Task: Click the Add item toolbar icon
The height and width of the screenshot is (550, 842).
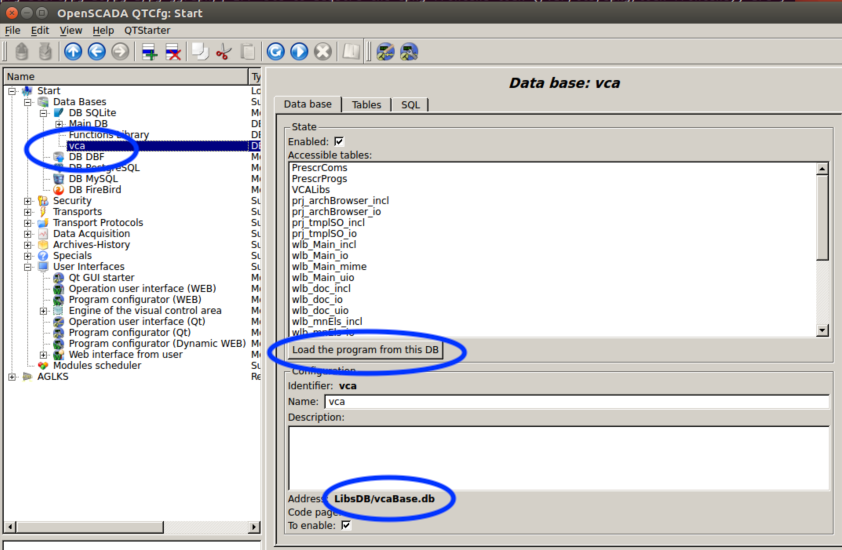Action: click(149, 52)
